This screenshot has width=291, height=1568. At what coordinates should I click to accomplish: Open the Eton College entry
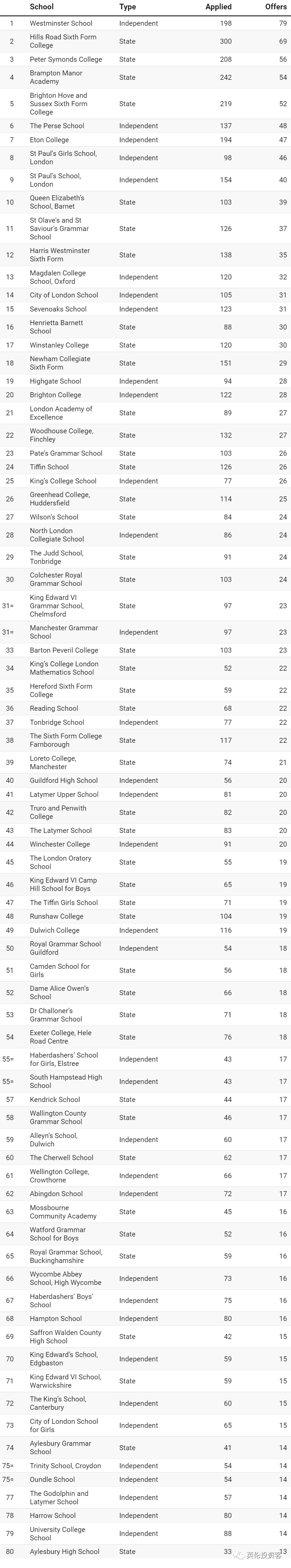(x=49, y=140)
